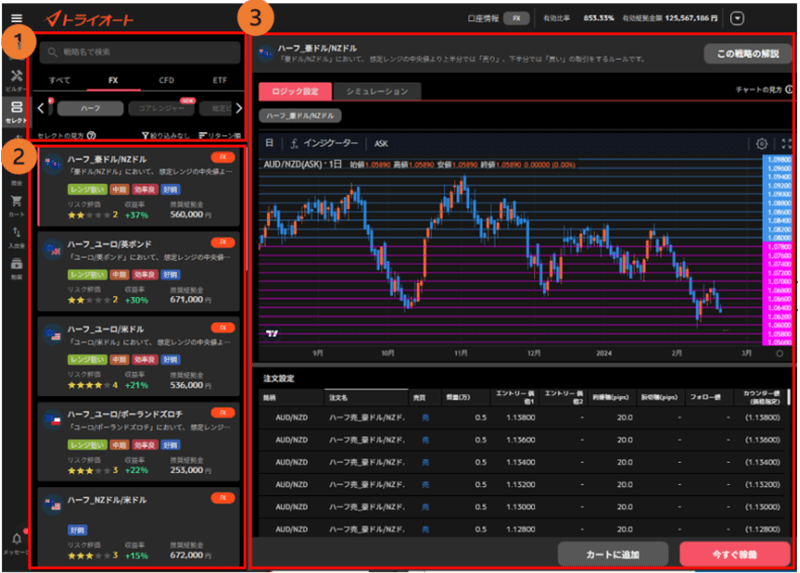Select the ハーフ category chip

[90, 108]
